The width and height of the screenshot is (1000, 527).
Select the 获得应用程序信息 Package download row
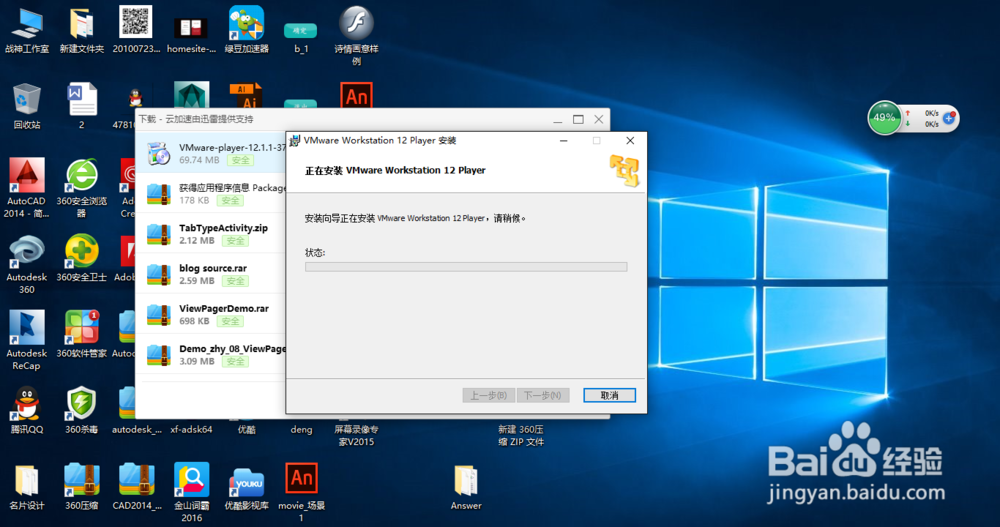(x=212, y=193)
